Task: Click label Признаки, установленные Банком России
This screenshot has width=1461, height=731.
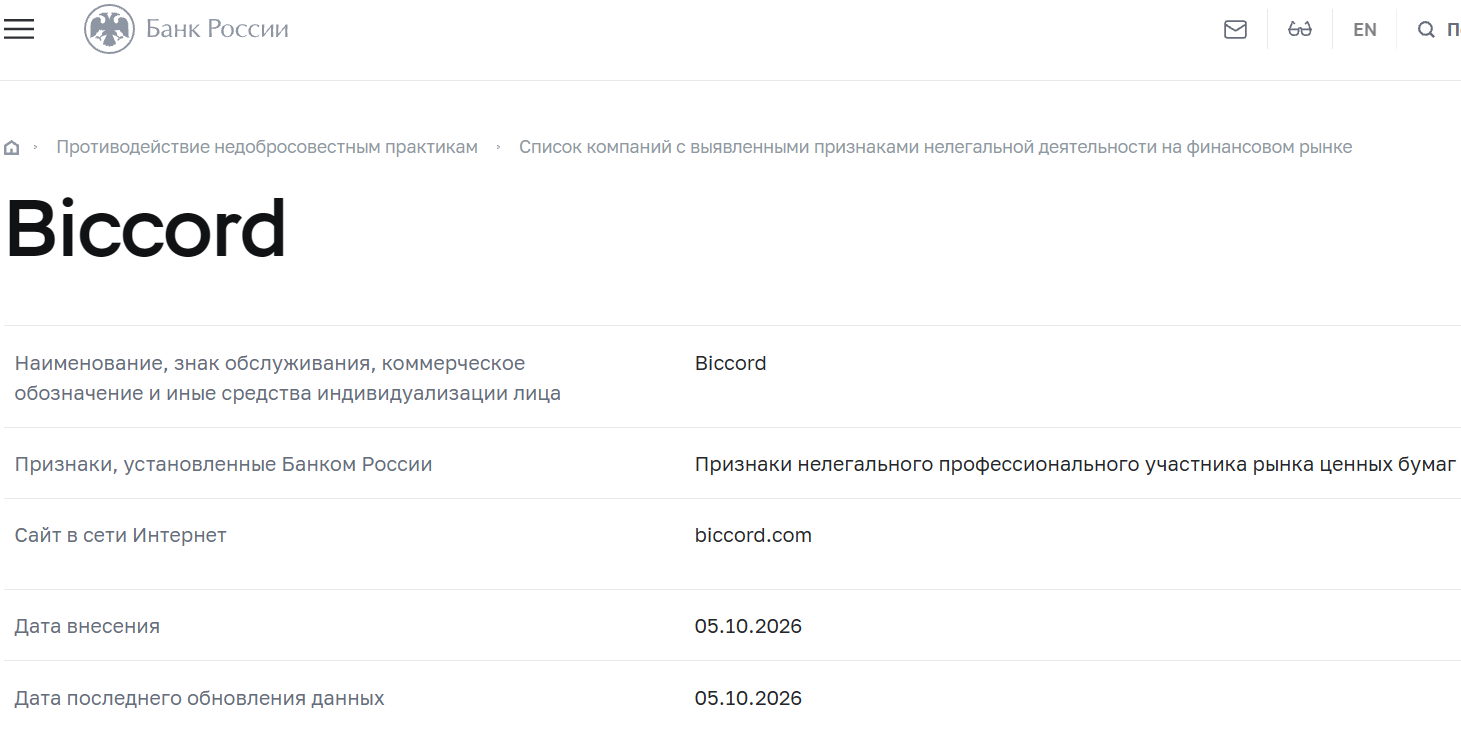Action: point(223,464)
